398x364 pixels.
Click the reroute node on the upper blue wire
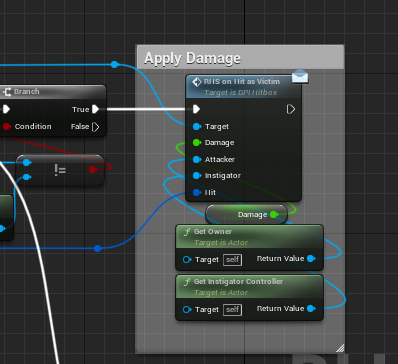pos(115,64)
